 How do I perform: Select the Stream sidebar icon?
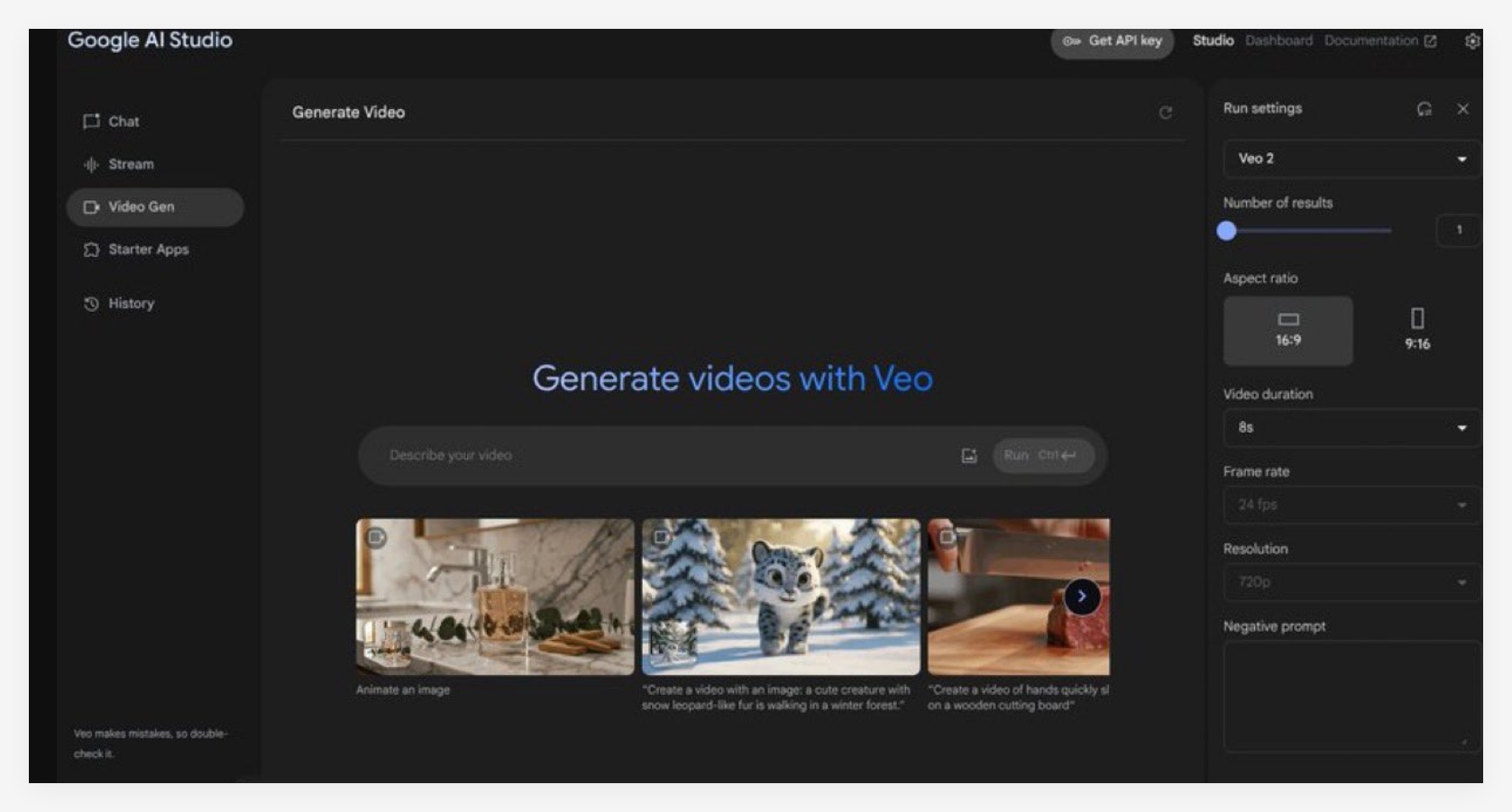[x=128, y=164]
